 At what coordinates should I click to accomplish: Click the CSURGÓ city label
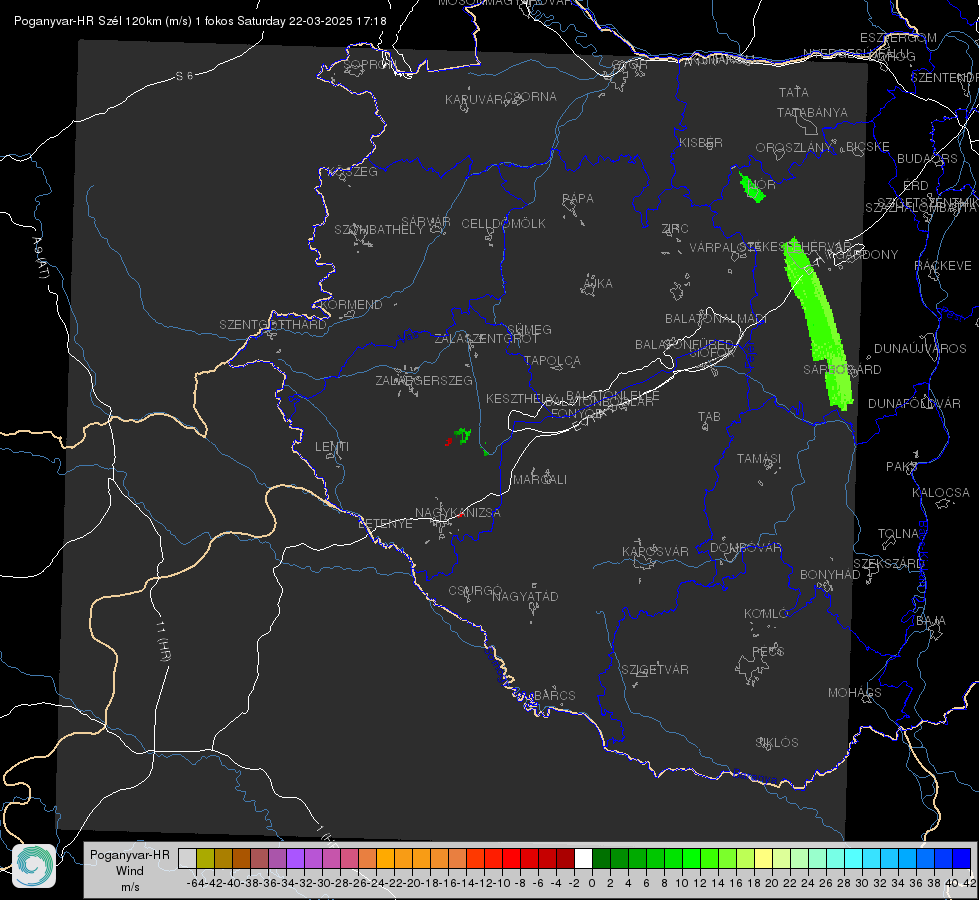(475, 591)
